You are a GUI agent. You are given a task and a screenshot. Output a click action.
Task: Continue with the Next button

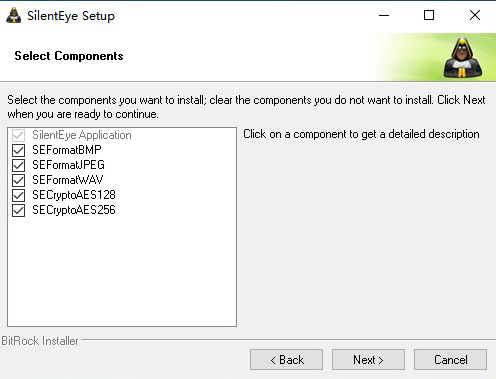coord(368,360)
